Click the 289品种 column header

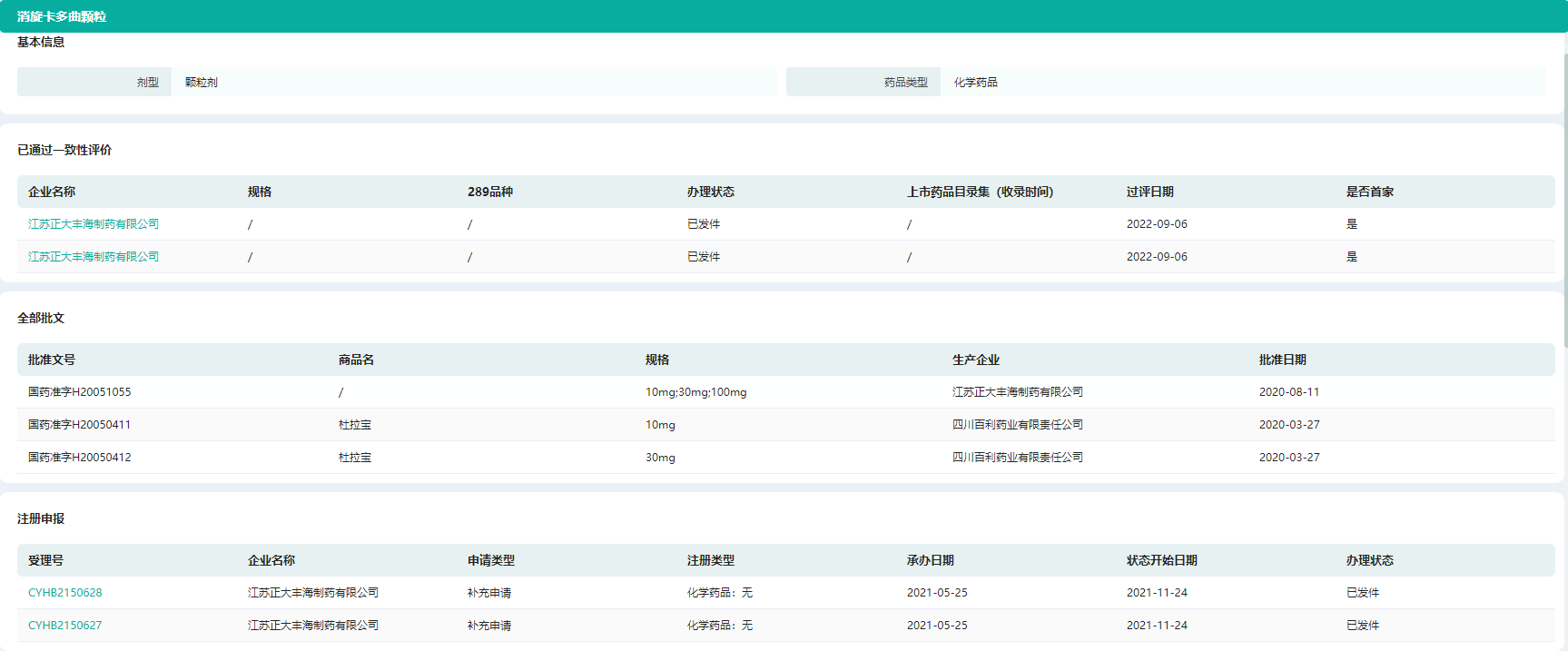coord(490,192)
